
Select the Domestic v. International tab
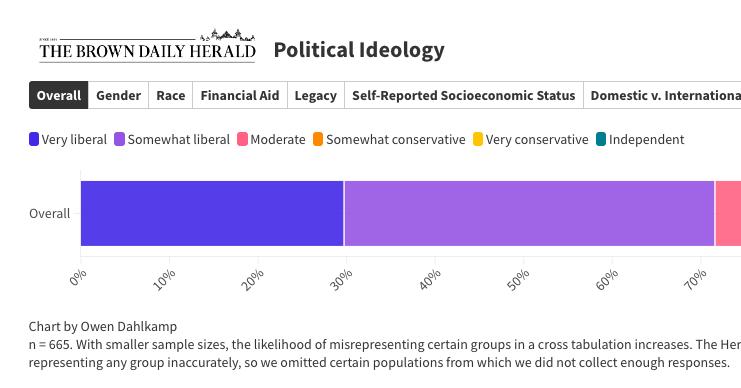point(662,95)
